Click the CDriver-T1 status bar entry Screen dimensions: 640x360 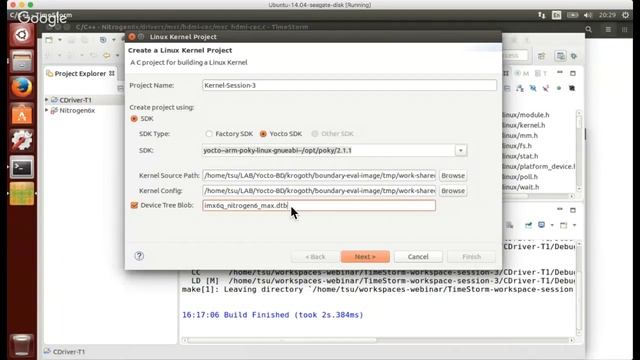[x=64, y=351]
